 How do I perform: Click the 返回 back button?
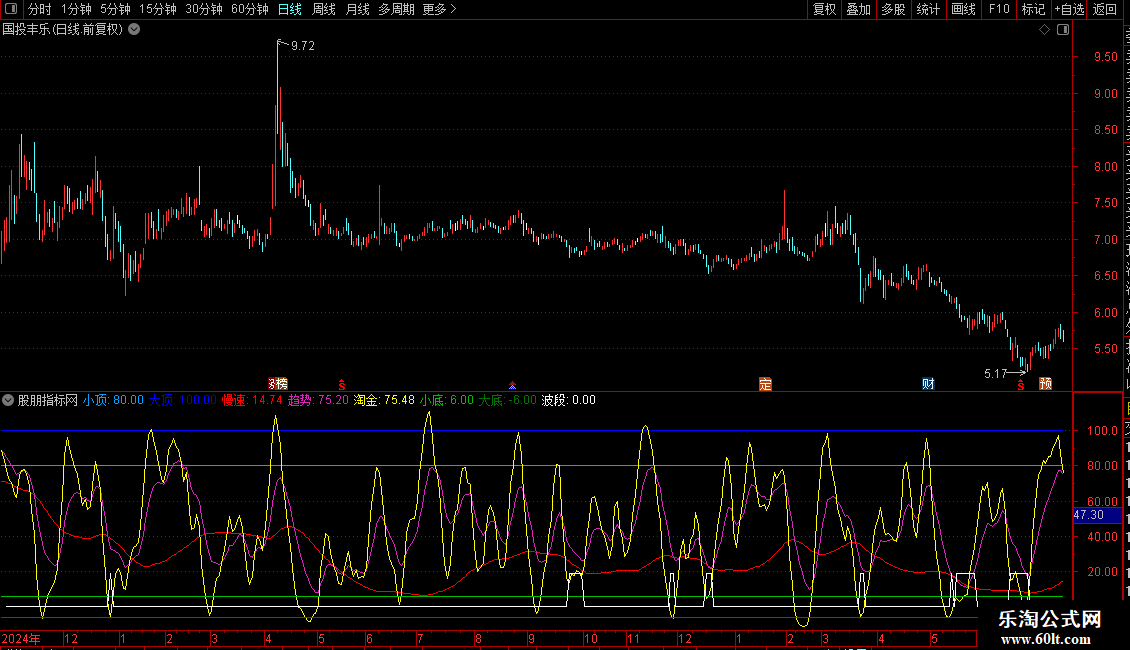coord(1104,9)
